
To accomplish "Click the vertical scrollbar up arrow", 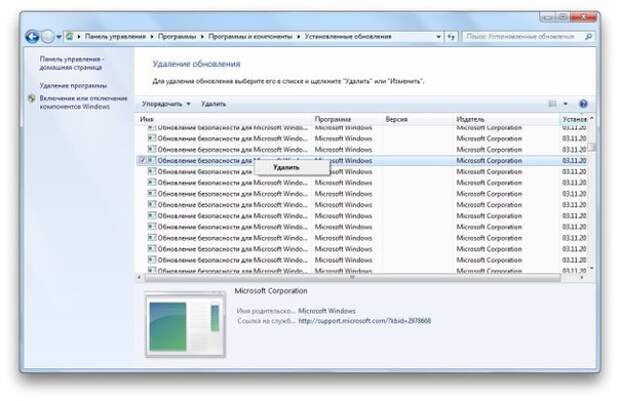I will click(592, 118).
